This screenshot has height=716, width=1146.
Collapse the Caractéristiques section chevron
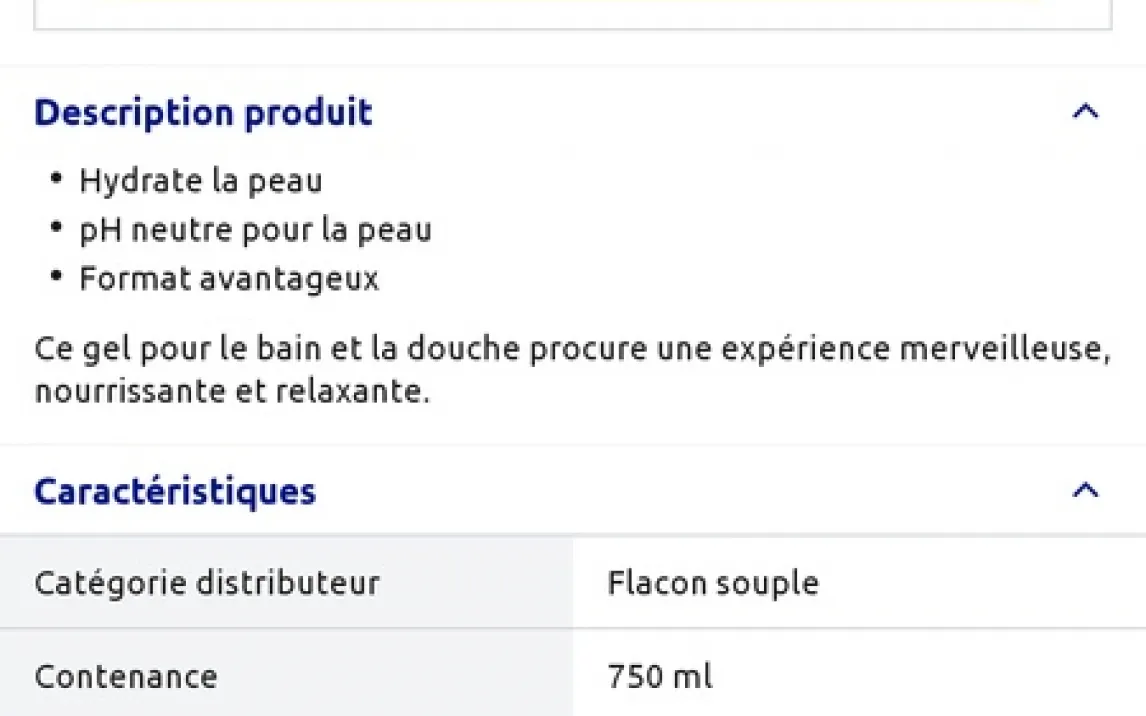click(x=1085, y=490)
